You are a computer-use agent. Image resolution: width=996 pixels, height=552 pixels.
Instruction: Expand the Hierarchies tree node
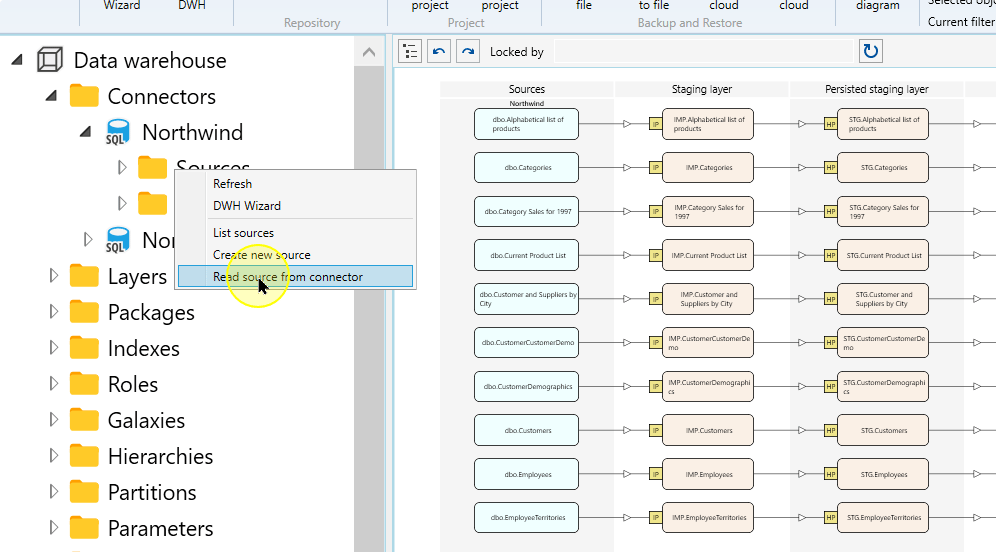(x=54, y=456)
